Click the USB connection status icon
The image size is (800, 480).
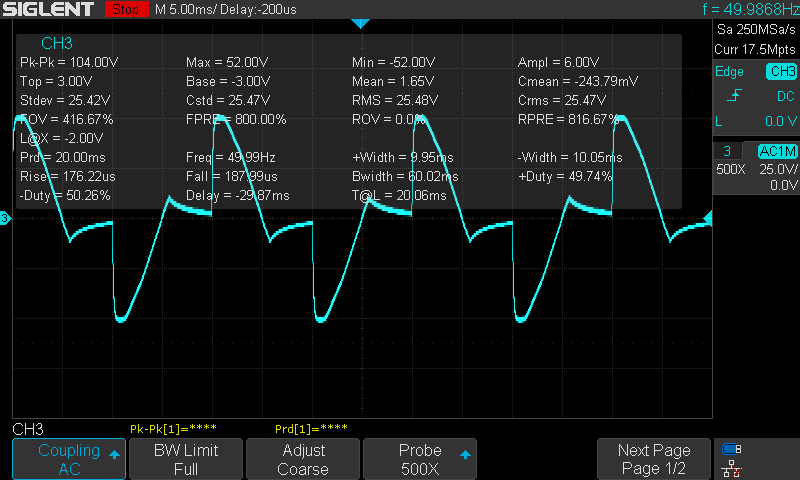732,449
